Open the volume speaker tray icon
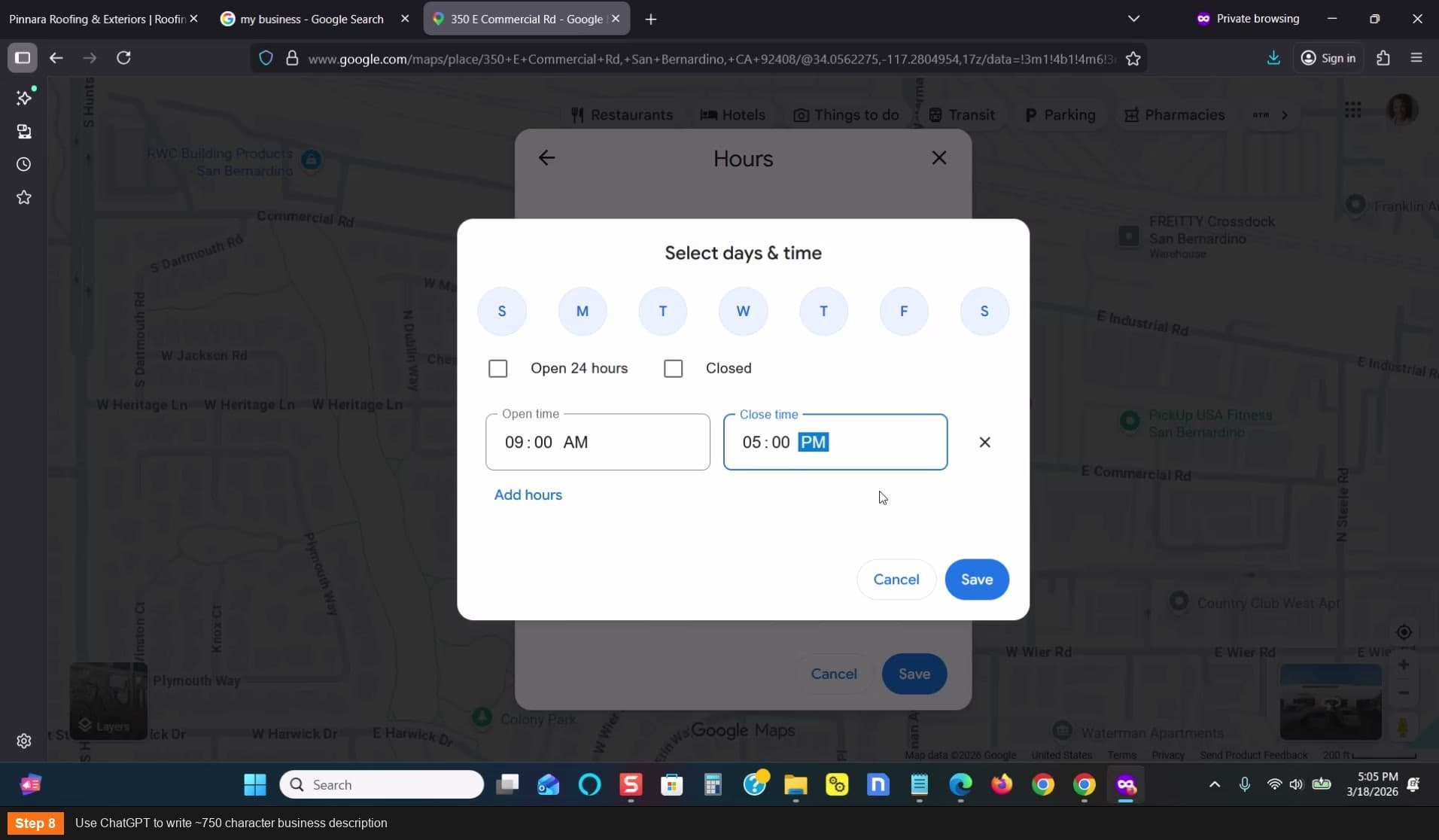Screen dimensions: 1439x840 point(1296,784)
